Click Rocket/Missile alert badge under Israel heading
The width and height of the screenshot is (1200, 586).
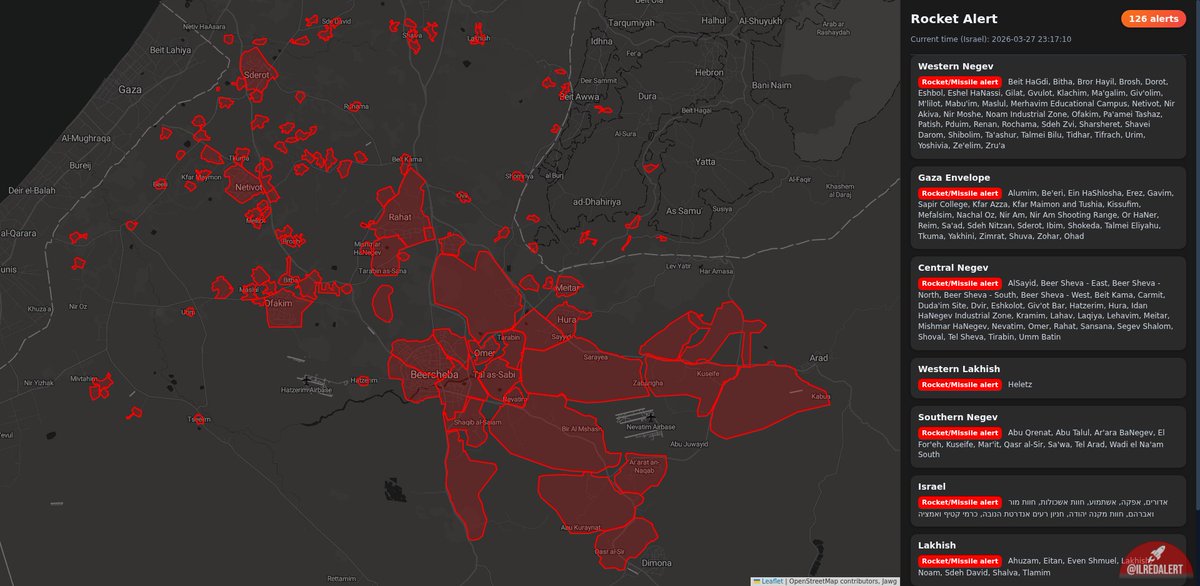960,502
